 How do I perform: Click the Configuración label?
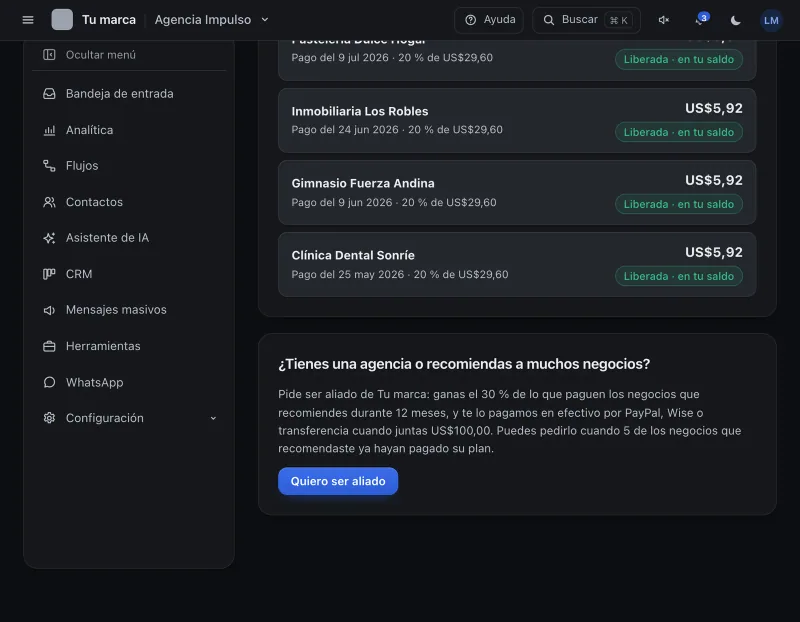point(105,418)
